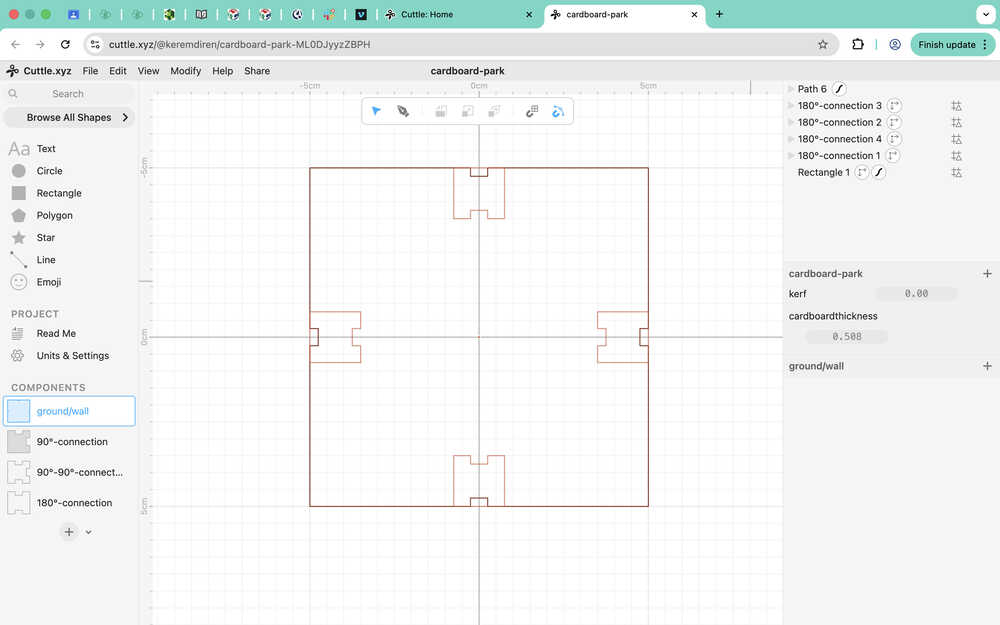Reload the page
Image resolution: width=1000 pixels, height=625 pixels.
(x=65, y=45)
